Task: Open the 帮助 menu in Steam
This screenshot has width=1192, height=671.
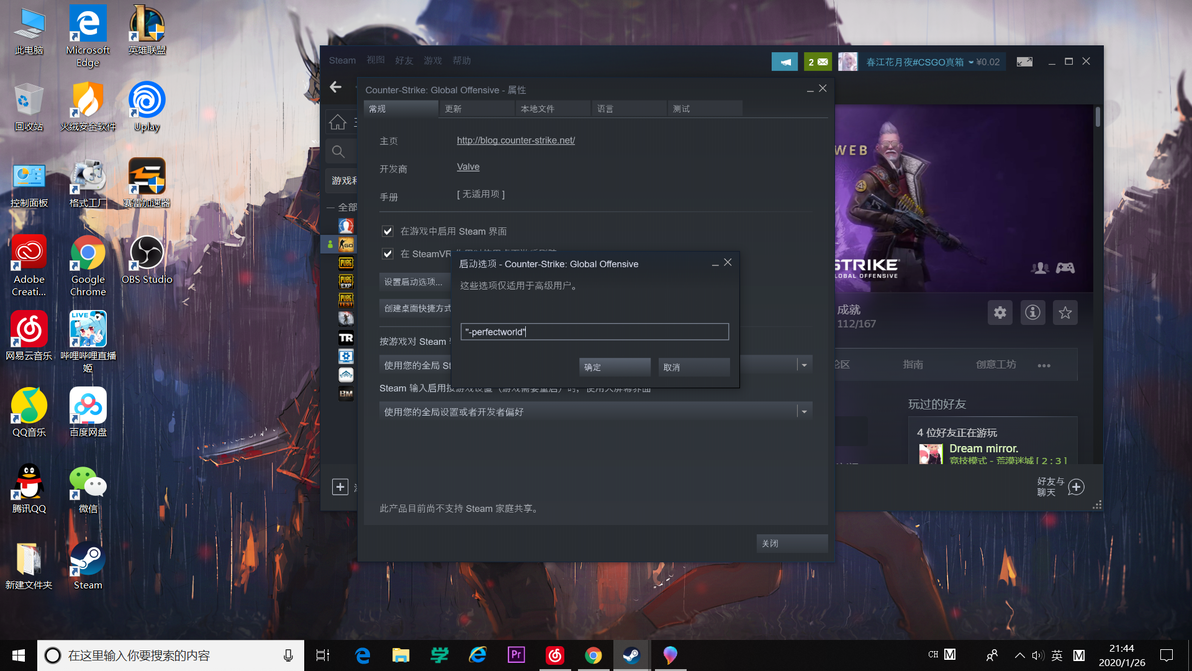Action: tap(461, 61)
